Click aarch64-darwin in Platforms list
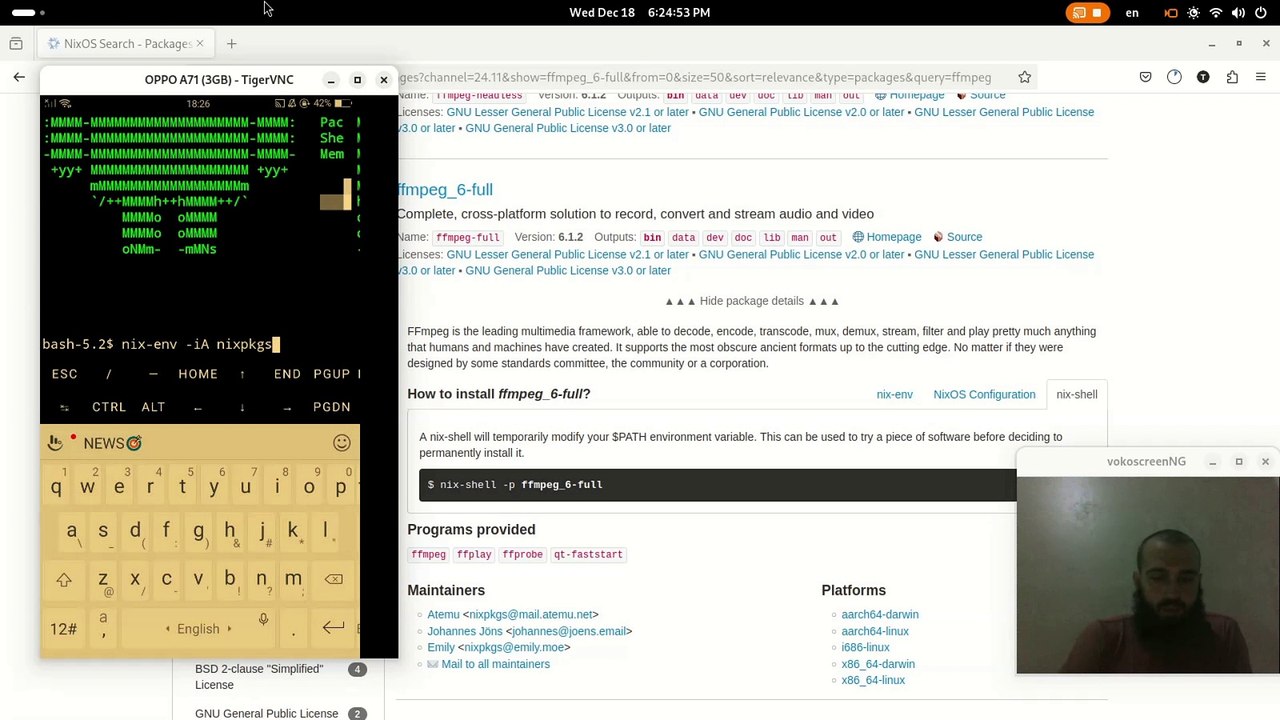 pyautogui.click(x=880, y=615)
